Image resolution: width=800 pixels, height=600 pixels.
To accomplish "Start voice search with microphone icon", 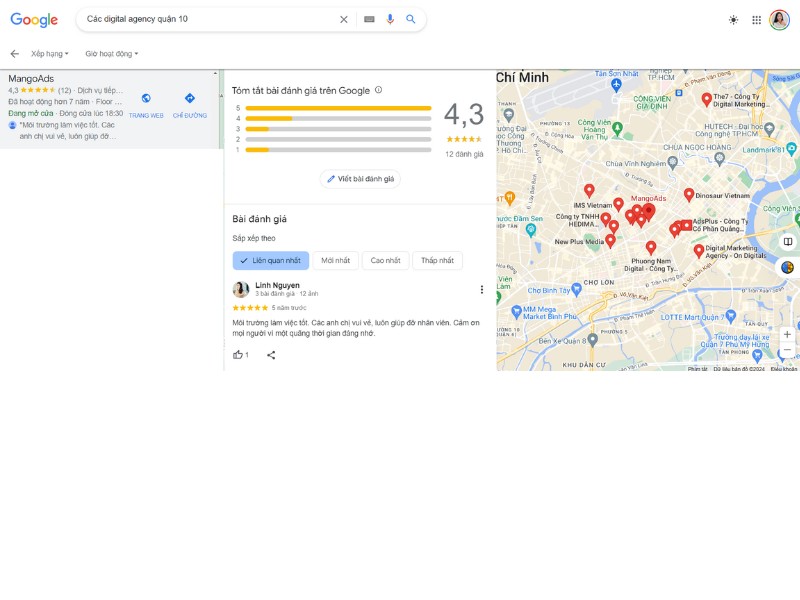I will coord(390,19).
